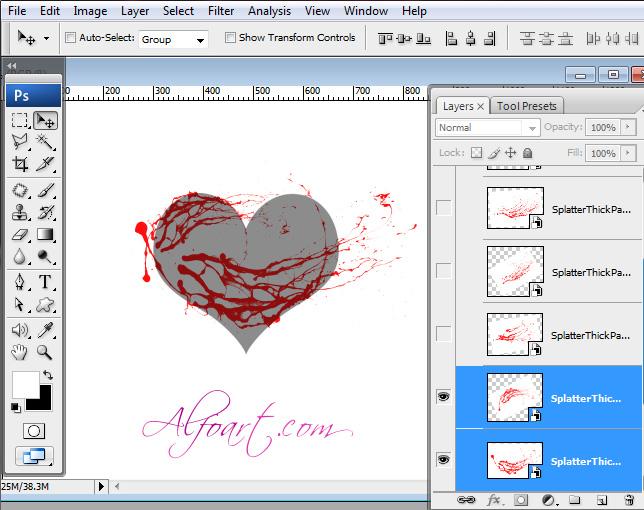Choose the Eraser tool
The width and height of the screenshot is (644, 510).
19,234
